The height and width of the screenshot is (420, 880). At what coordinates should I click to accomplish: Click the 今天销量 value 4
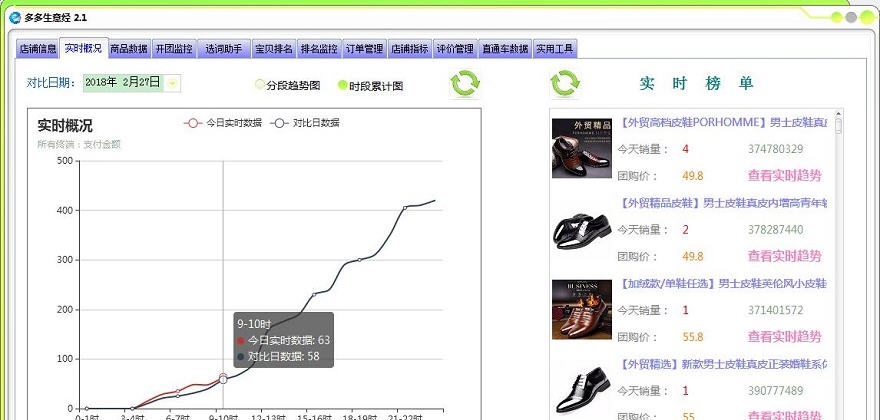click(x=685, y=149)
